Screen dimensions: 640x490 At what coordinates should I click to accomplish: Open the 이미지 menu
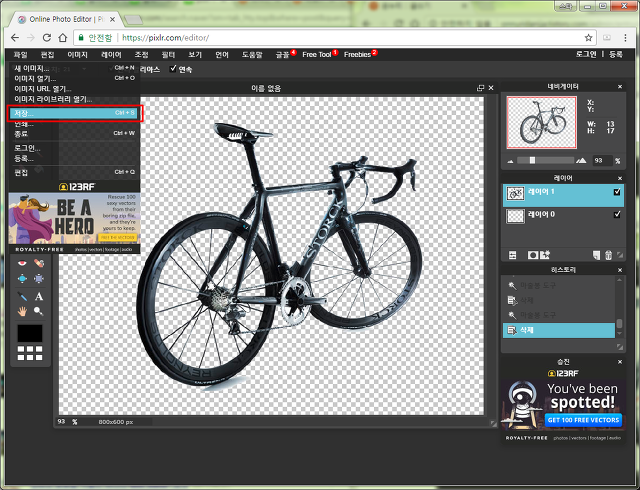78,54
